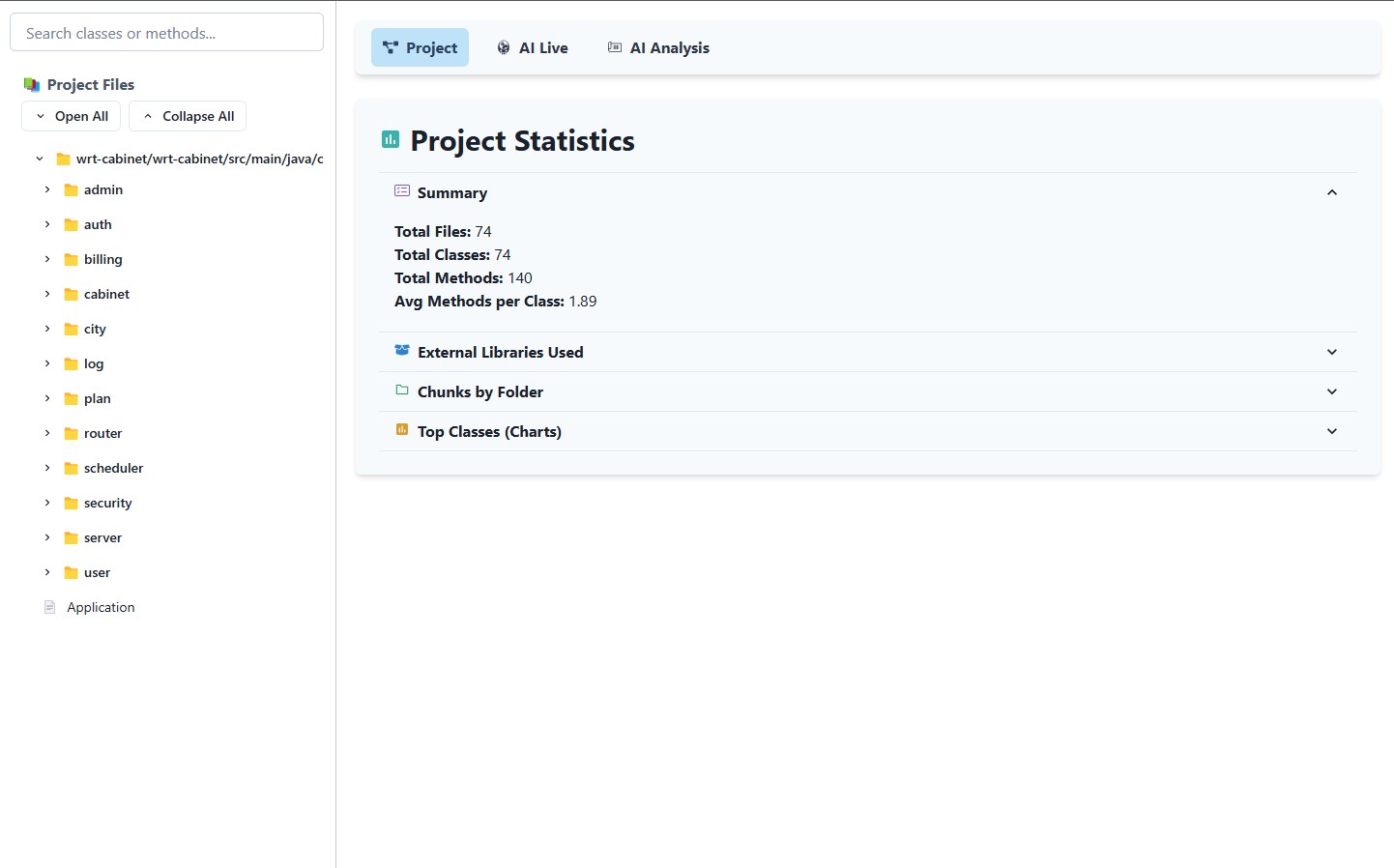Viewport: 1394px width, 868px height.
Task: Expand the scheduler folder chevron
Action: coord(47,468)
